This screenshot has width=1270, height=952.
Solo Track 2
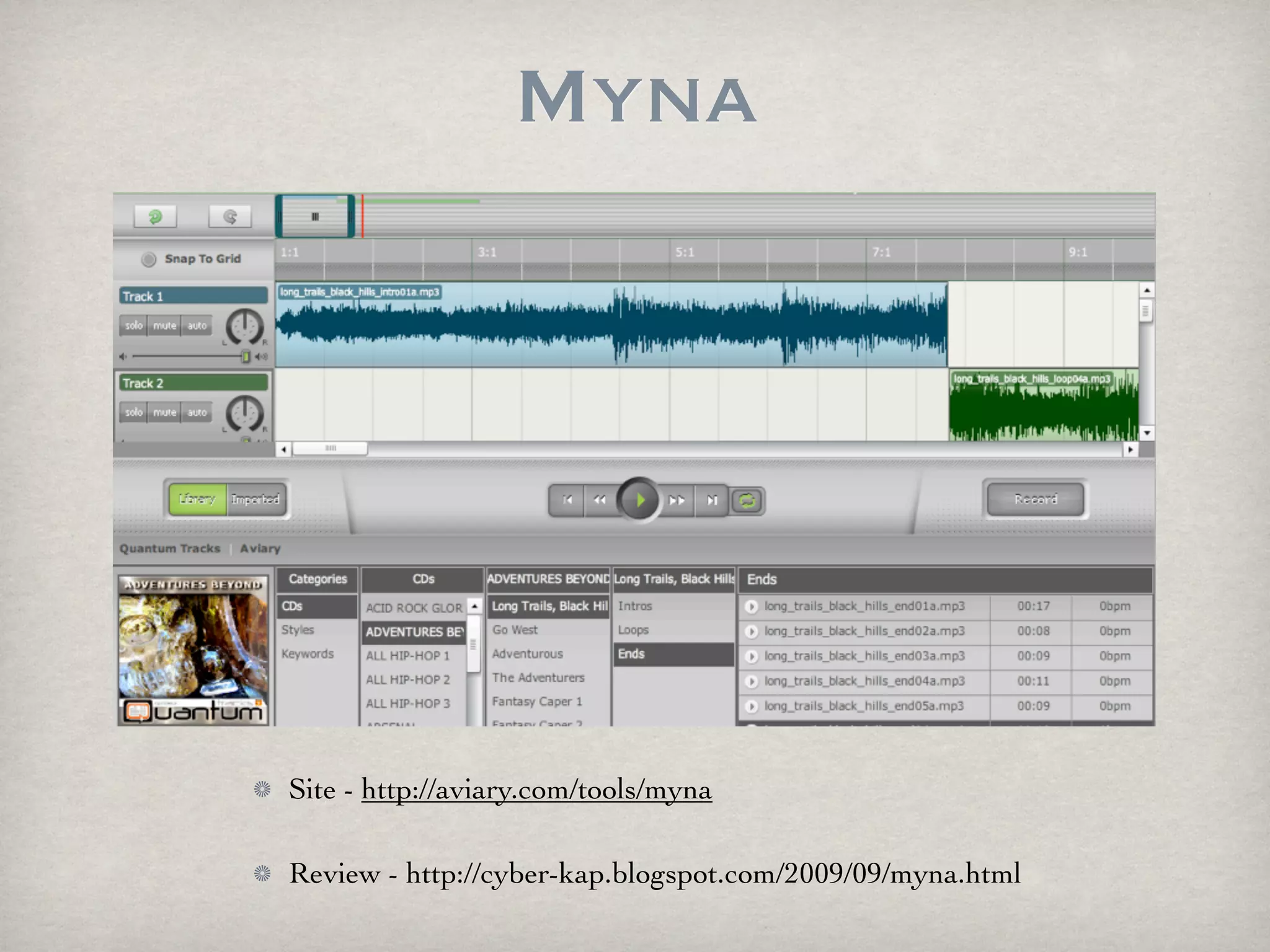point(134,412)
